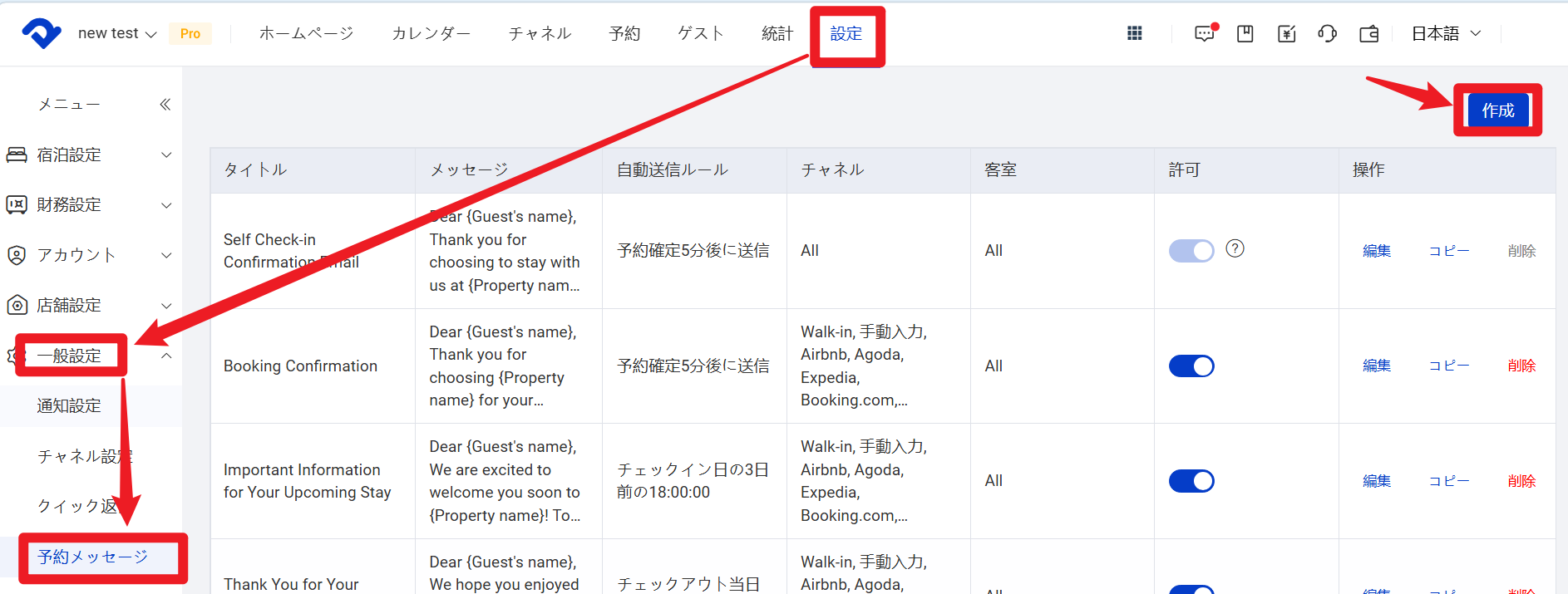
Task: Open the カレンダー tab
Action: coord(431,33)
